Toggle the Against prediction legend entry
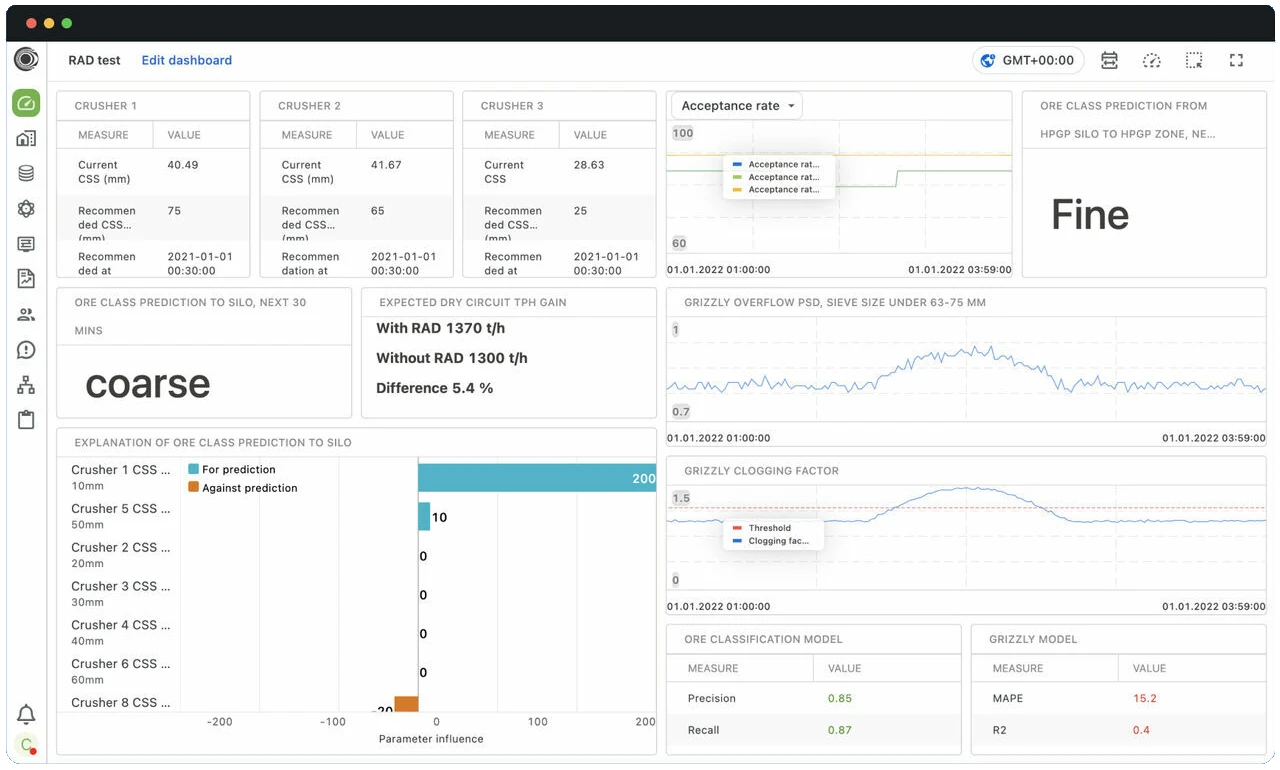The image size is (1280, 770). tap(243, 488)
